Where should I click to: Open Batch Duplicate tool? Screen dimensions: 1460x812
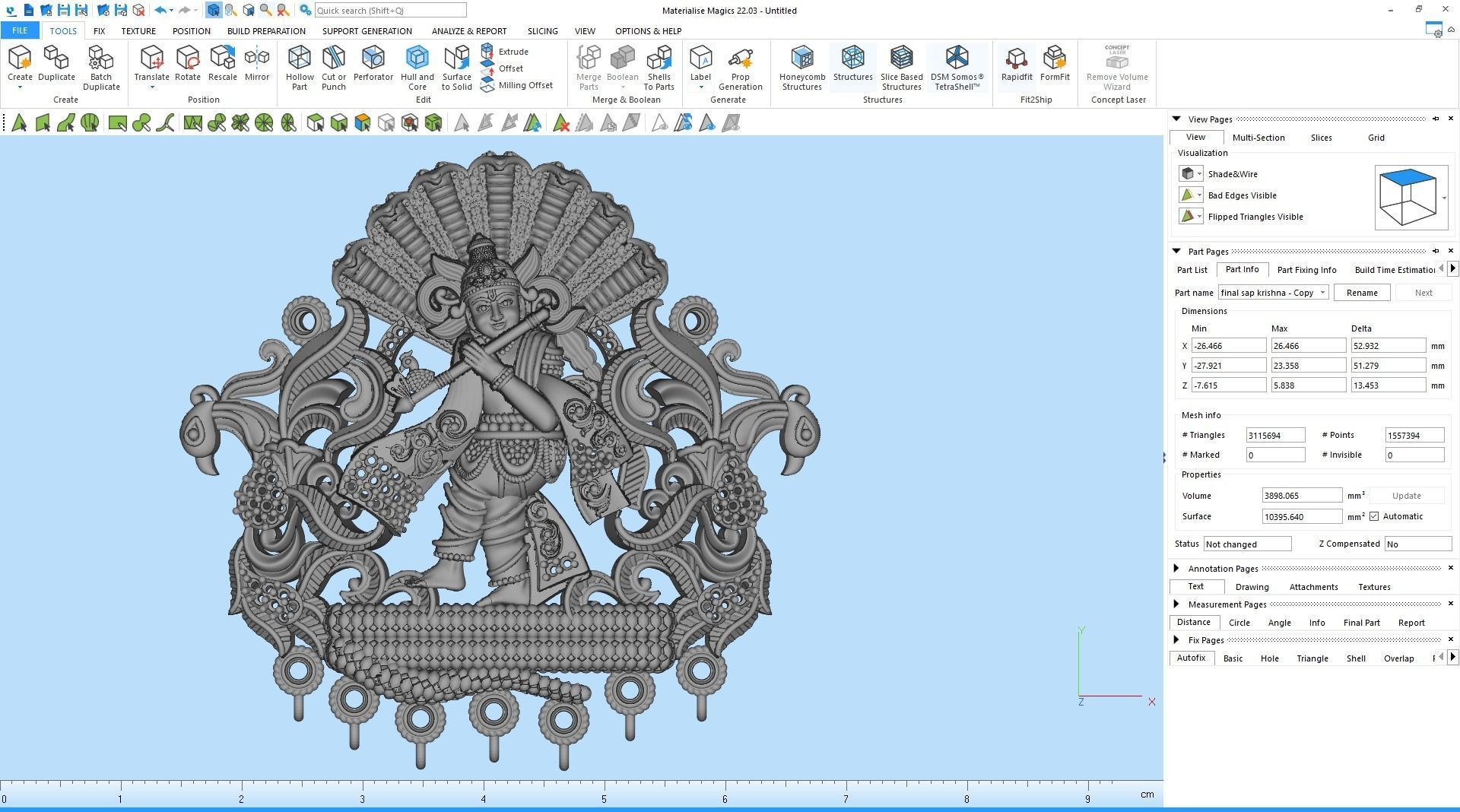(101, 68)
